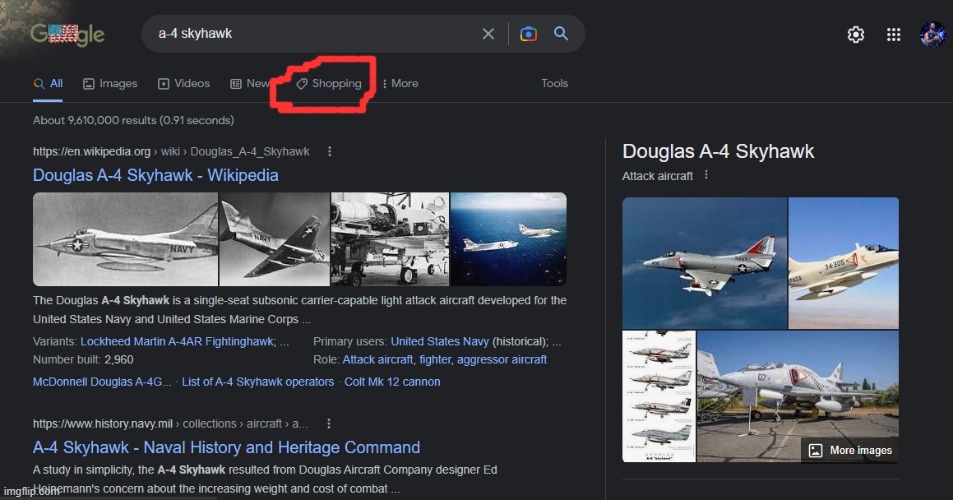Click the More images button
This screenshot has width=953, height=500.
coord(850,450)
